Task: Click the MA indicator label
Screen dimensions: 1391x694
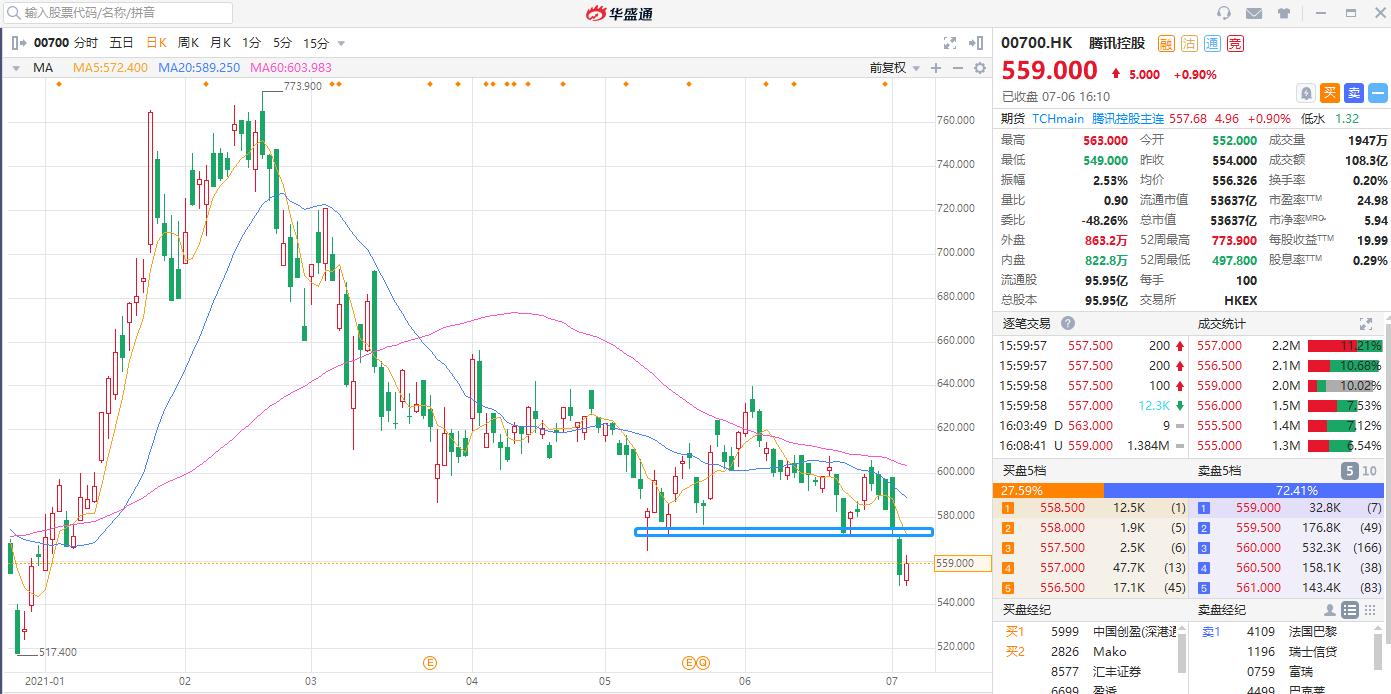Action: tap(43, 68)
